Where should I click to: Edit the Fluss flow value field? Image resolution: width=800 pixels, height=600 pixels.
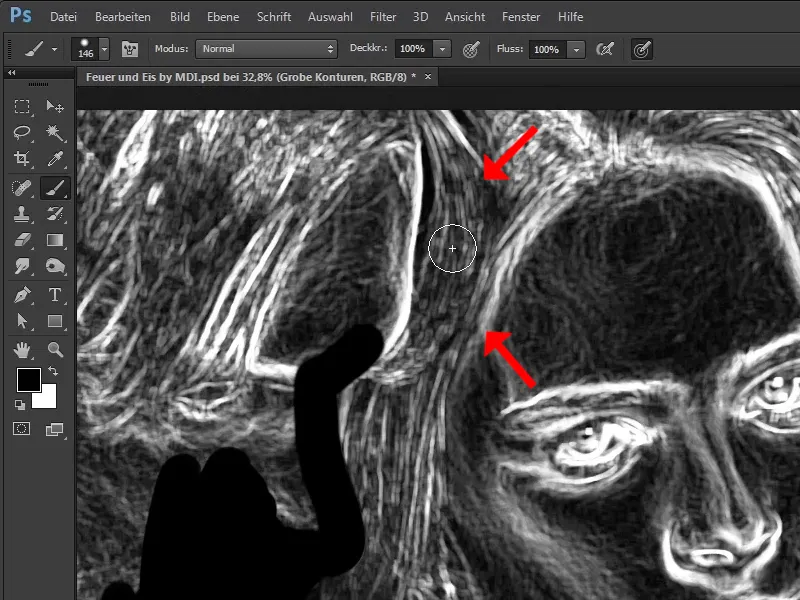coord(548,49)
